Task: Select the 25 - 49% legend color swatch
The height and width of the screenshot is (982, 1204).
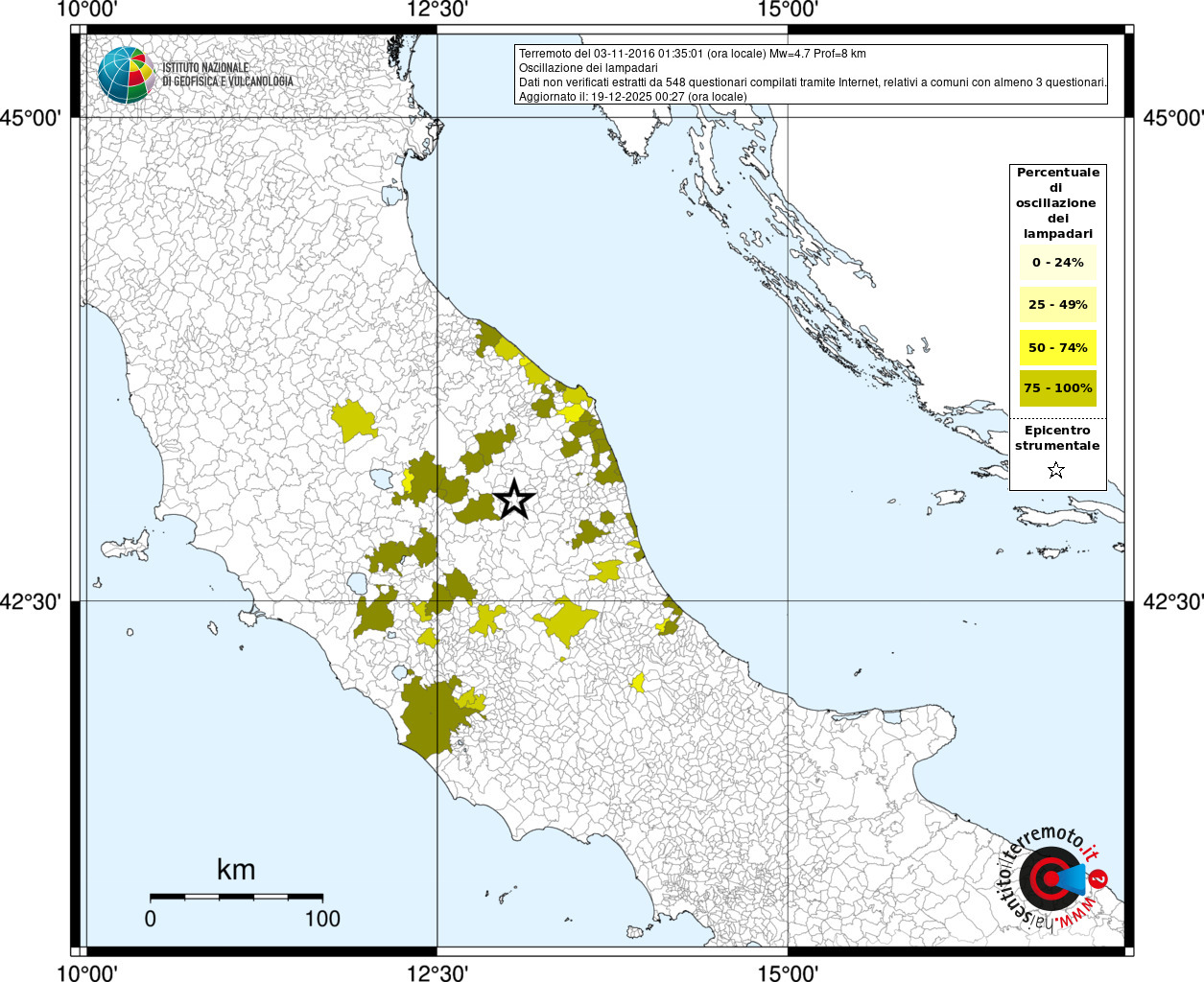Action: click(1057, 304)
